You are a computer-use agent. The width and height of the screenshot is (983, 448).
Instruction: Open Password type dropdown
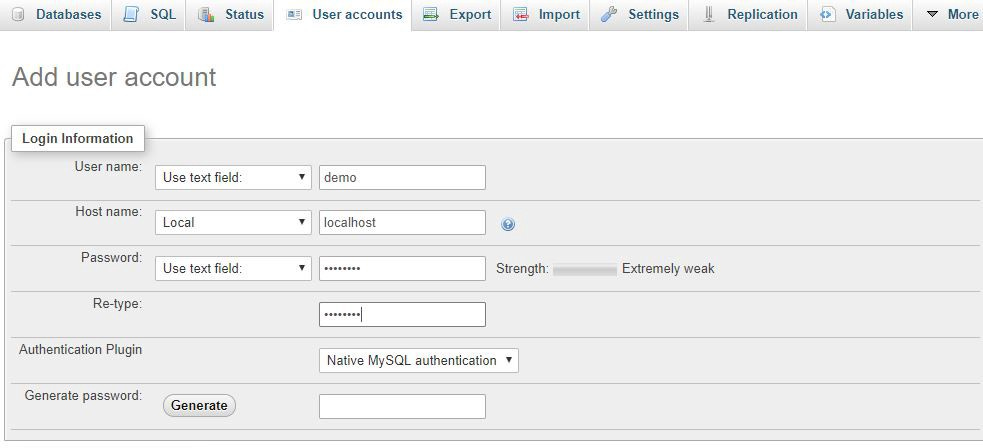coord(233,268)
